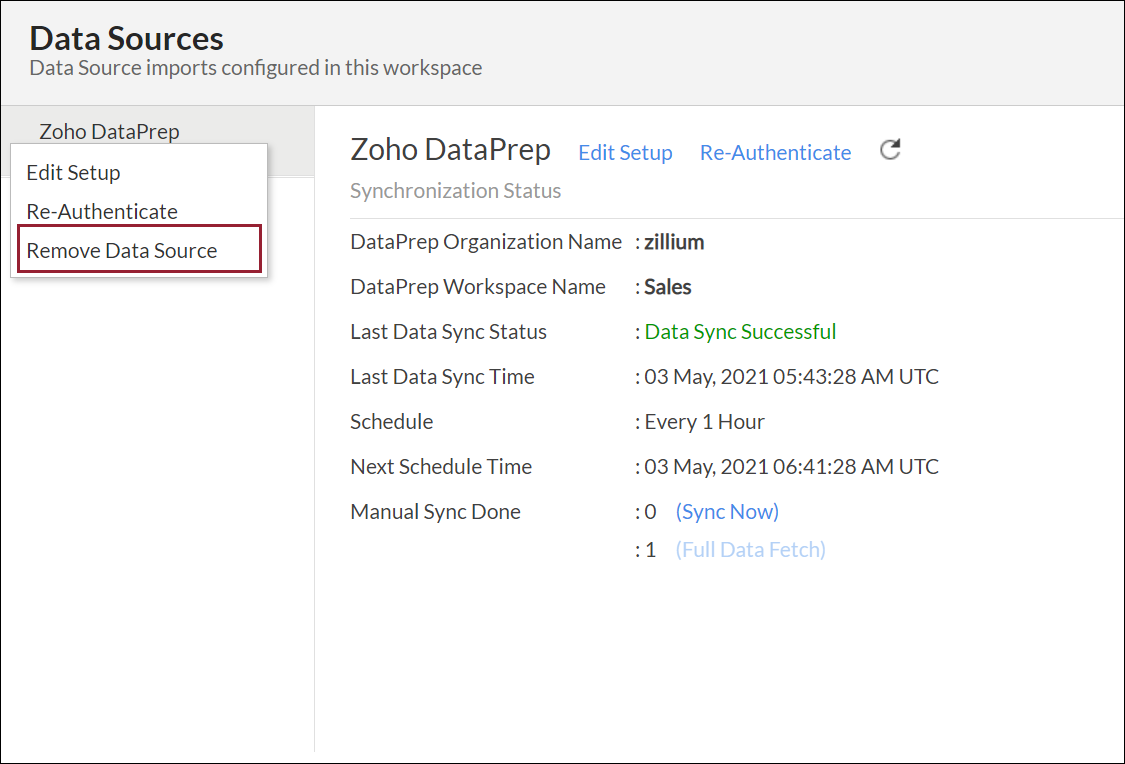
Task: Click the Re-Authenticate link in header
Action: [x=775, y=153]
